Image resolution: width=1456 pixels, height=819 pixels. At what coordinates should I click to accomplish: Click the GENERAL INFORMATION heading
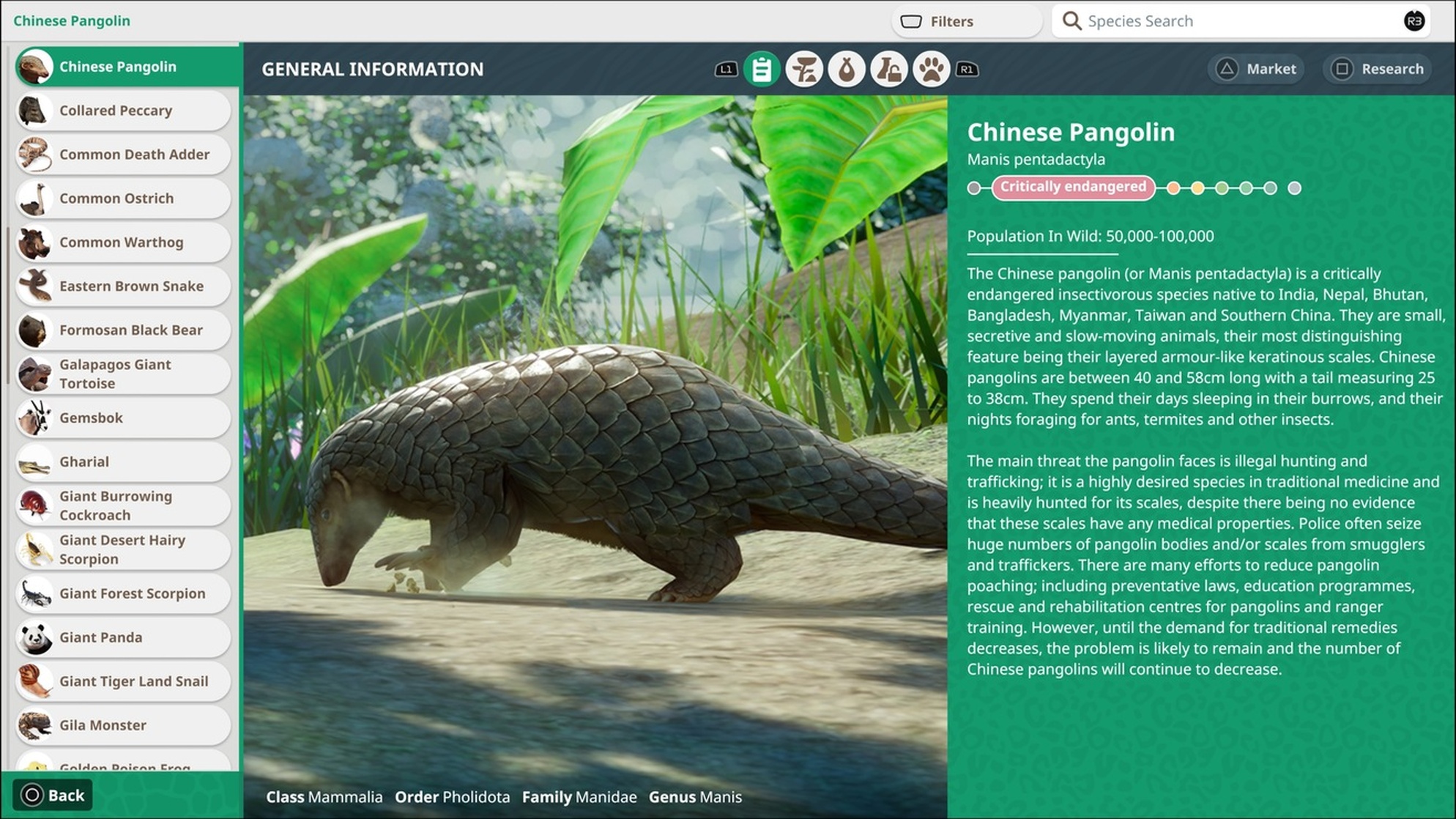point(372,70)
